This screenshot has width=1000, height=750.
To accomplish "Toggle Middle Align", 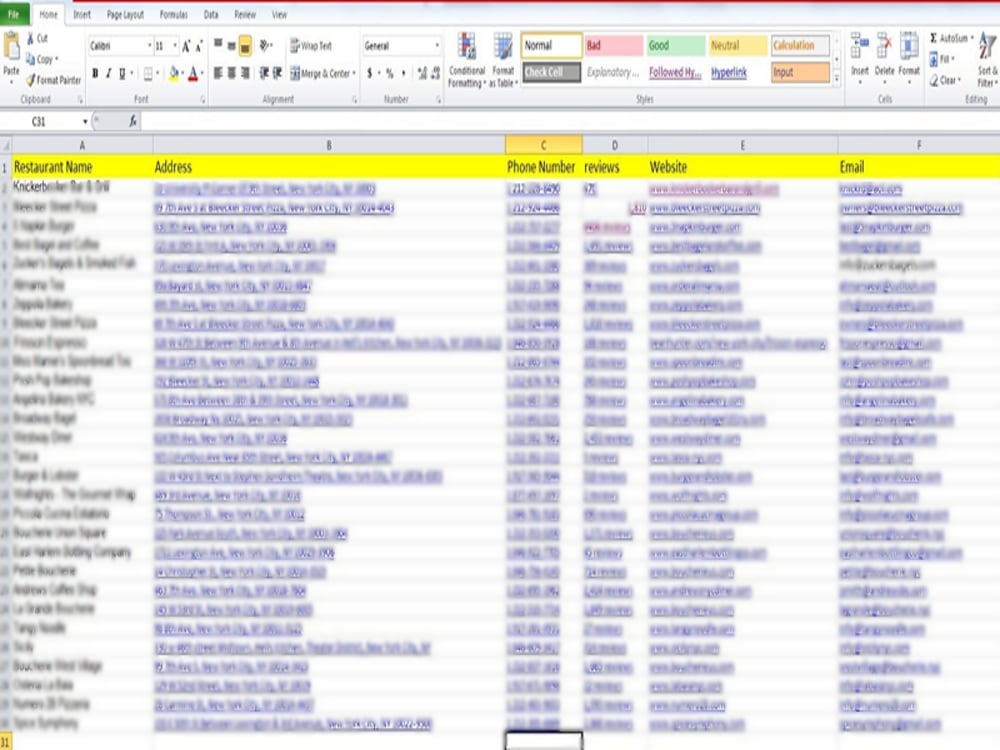I will click(x=232, y=45).
